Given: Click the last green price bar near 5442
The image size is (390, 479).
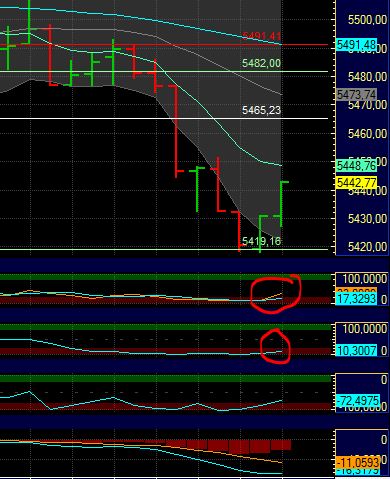Looking at the screenshot, I should coord(282,204).
